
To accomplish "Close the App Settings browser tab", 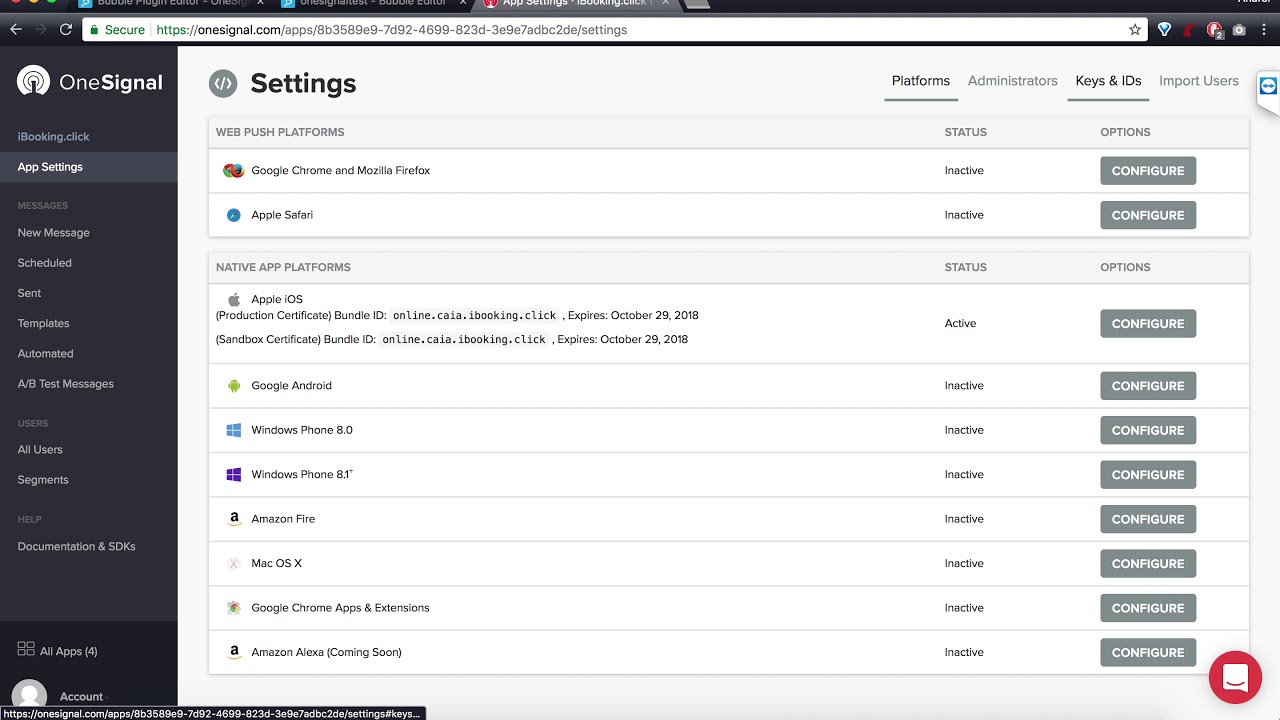I will (x=666, y=3).
